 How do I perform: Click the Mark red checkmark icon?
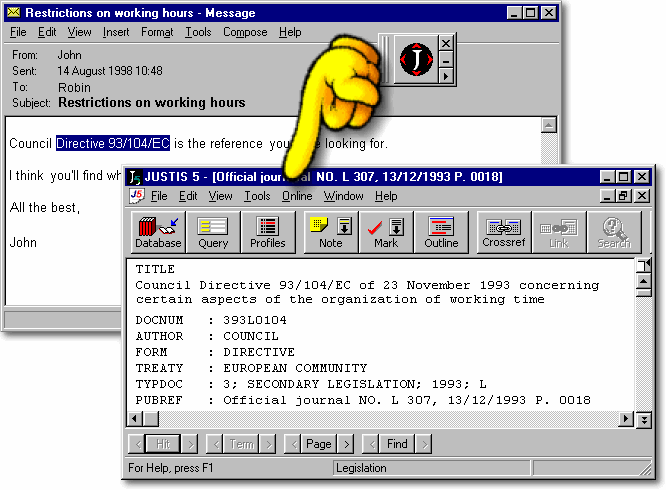point(375,227)
